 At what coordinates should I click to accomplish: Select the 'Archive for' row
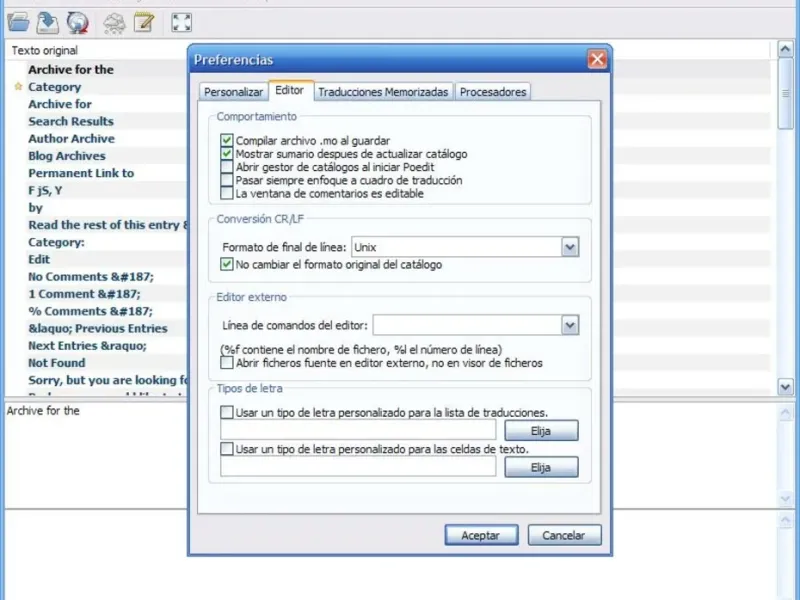tap(60, 104)
